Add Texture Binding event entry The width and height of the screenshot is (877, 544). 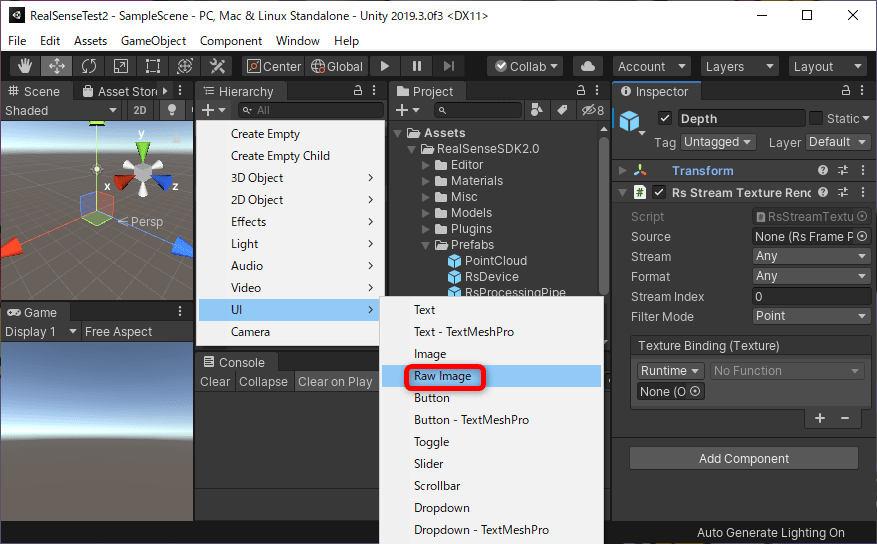820,418
